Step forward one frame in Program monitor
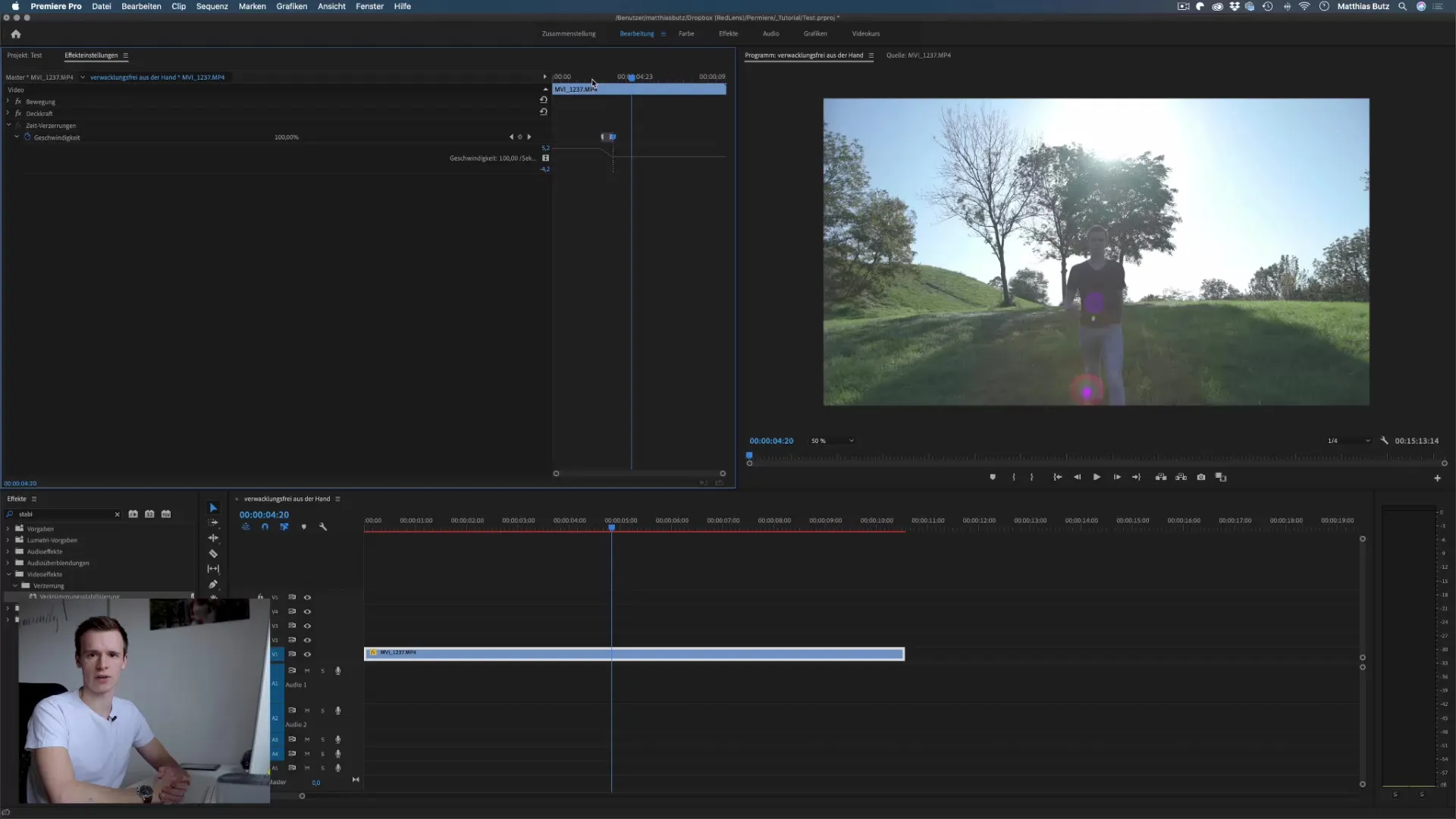 coord(1117,477)
